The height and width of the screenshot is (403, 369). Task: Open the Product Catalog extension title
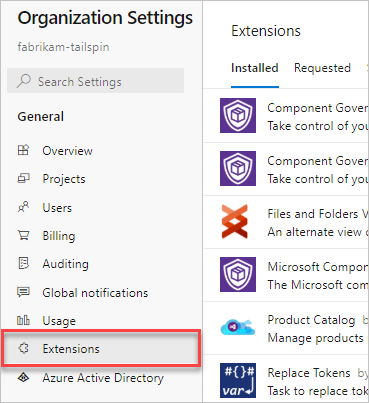point(311,320)
